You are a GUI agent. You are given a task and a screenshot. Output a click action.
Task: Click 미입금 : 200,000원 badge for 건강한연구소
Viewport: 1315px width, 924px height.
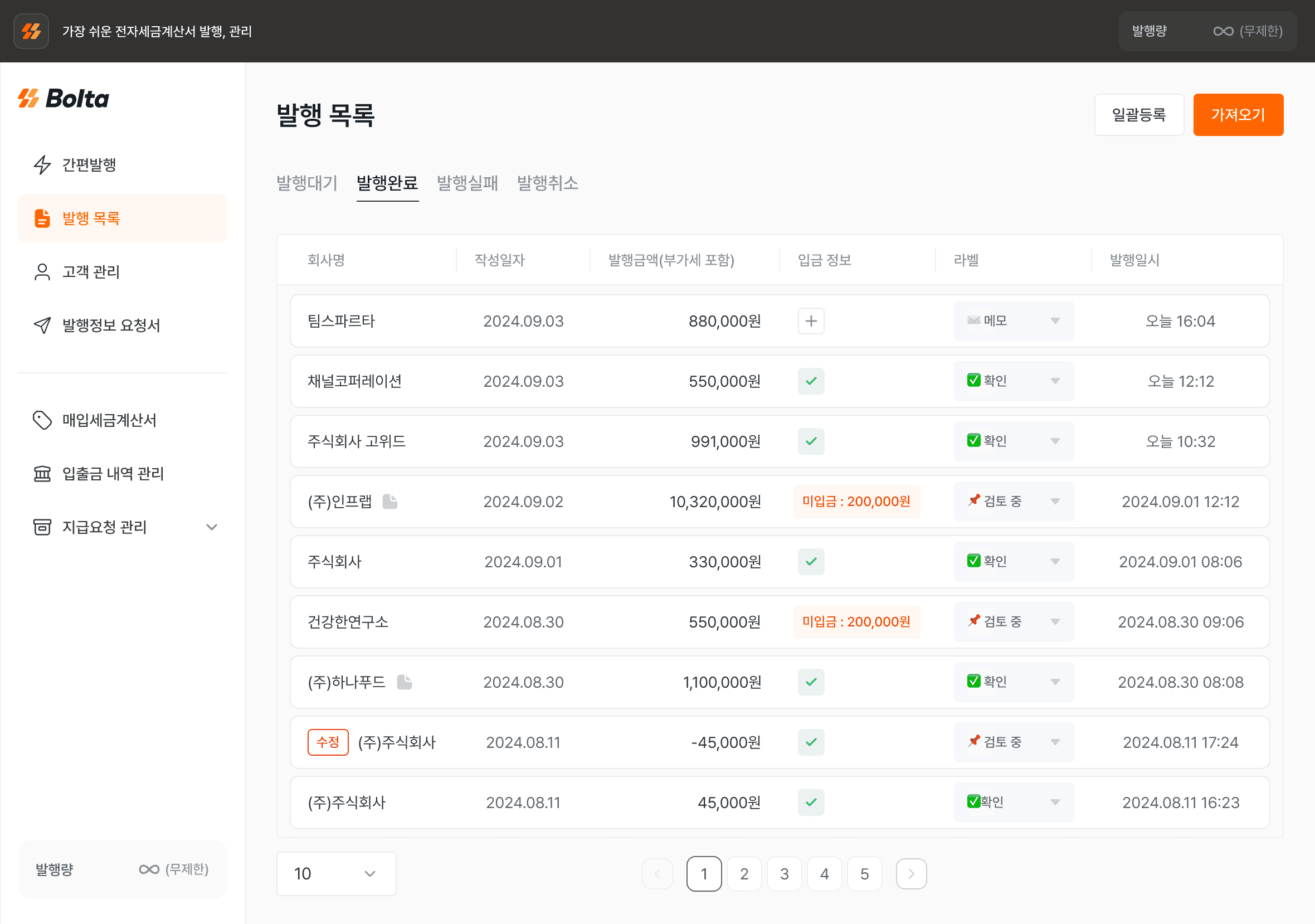click(856, 622)
